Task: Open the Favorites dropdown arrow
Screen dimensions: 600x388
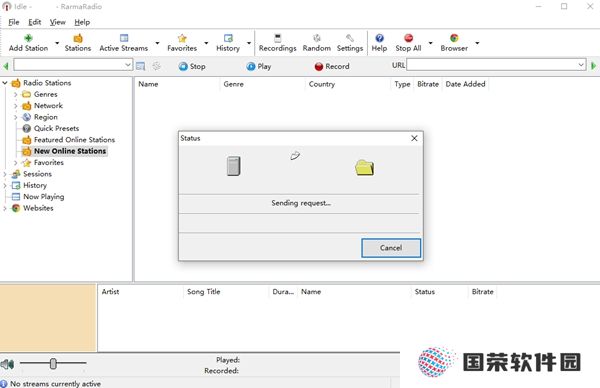Action: (206, 42)
